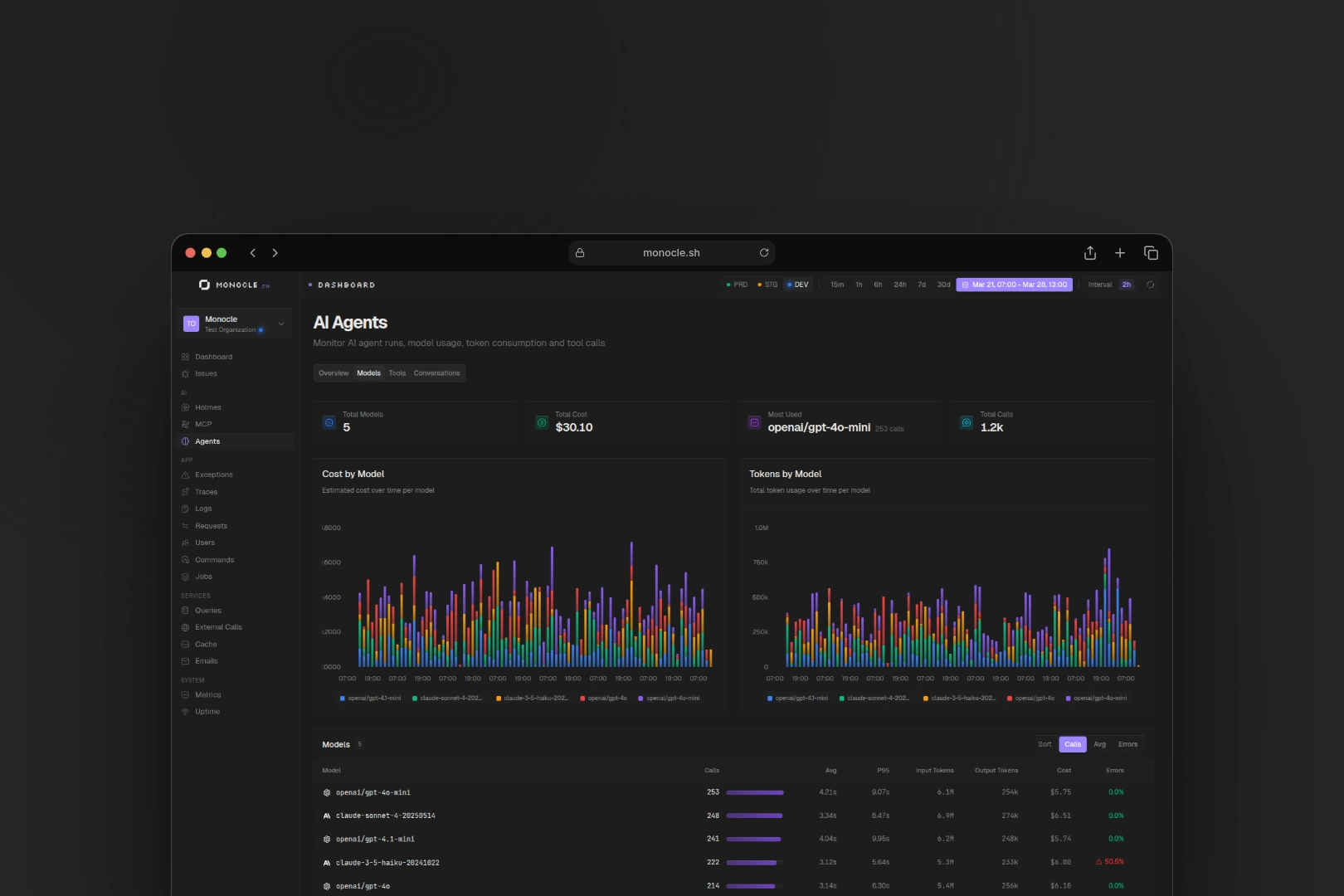Switch to the Conversations tab
The image size is (1344, 896).
point(436,373)
